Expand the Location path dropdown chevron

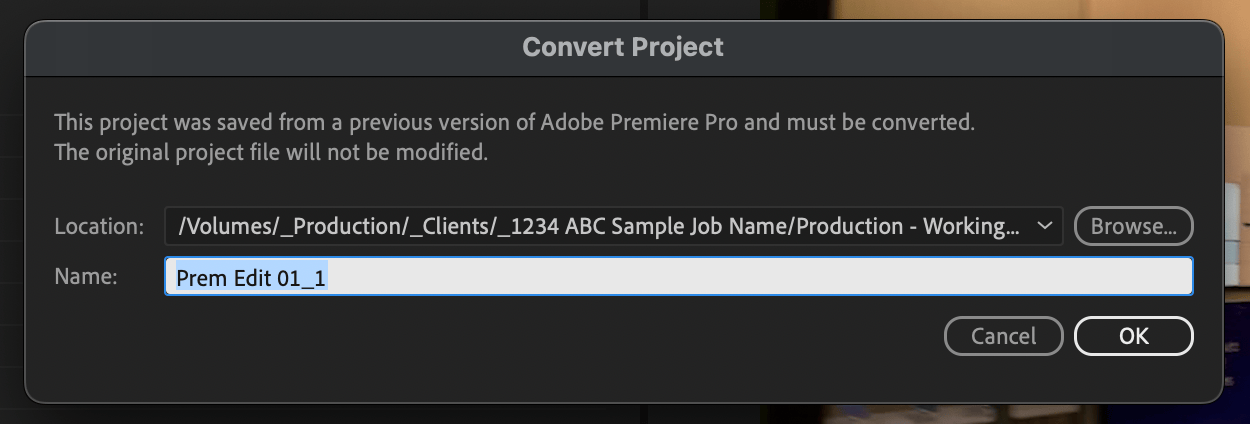point(1045,226)
